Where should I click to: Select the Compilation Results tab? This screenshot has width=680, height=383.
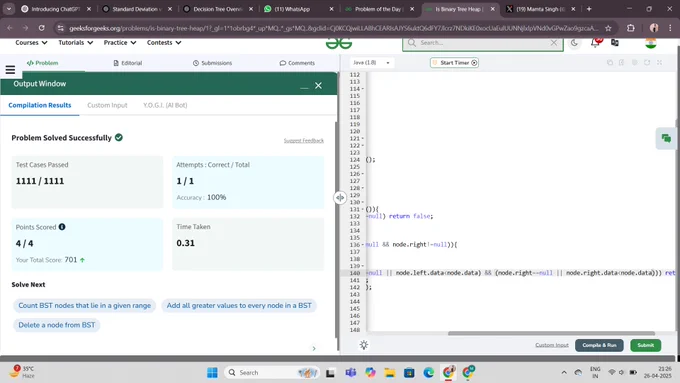pos(39,105)
